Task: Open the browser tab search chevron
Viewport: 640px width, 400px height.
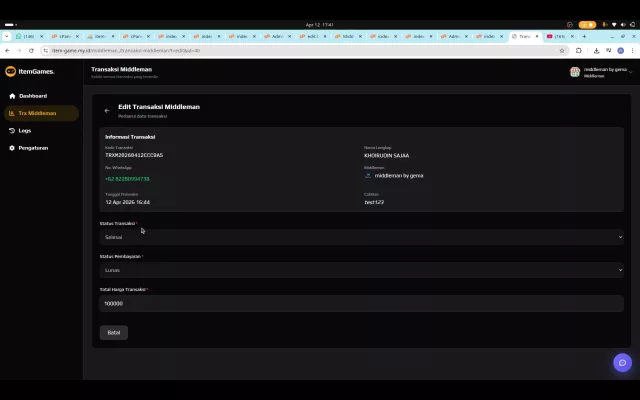Action: (x=7, y=36)
